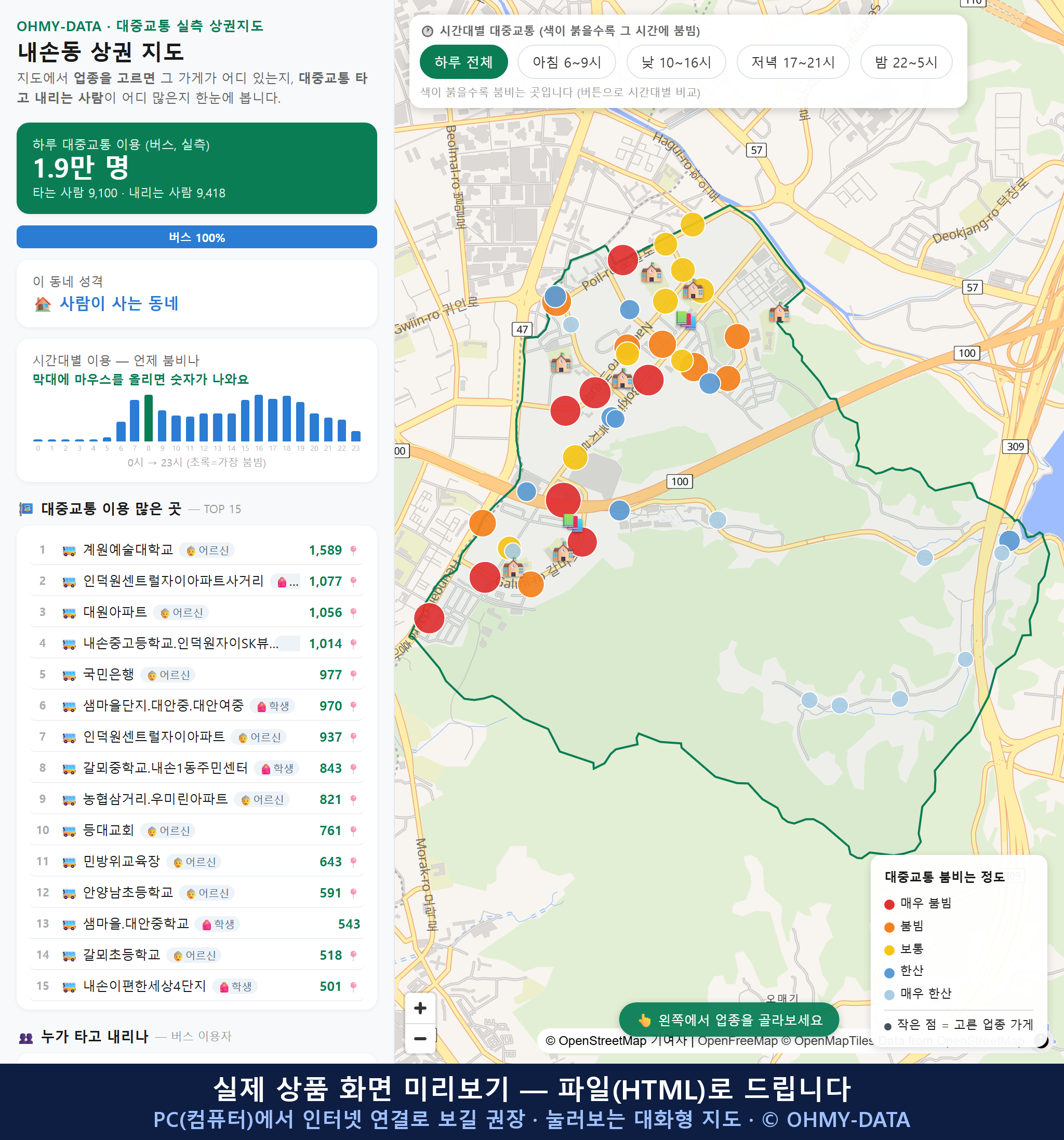Click the 사람이 사는 동네 link text
Image resolution: width=1064 pixels, height=1140 pixels.
click(119, 303)
